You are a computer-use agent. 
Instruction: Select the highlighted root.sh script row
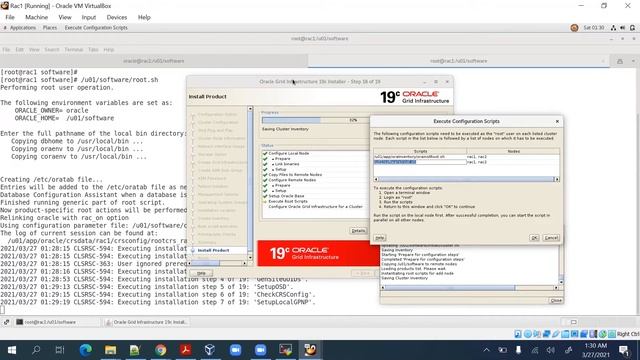click(x=420, y=162)
